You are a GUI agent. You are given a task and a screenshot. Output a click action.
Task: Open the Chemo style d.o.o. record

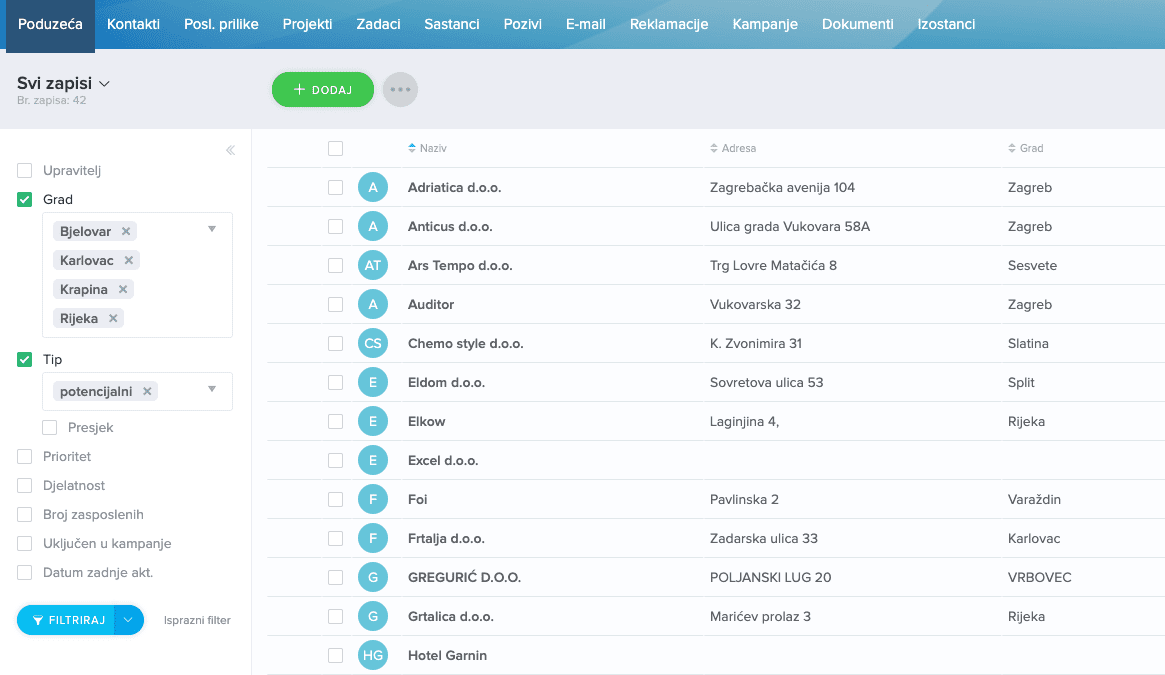coord(466,343)
